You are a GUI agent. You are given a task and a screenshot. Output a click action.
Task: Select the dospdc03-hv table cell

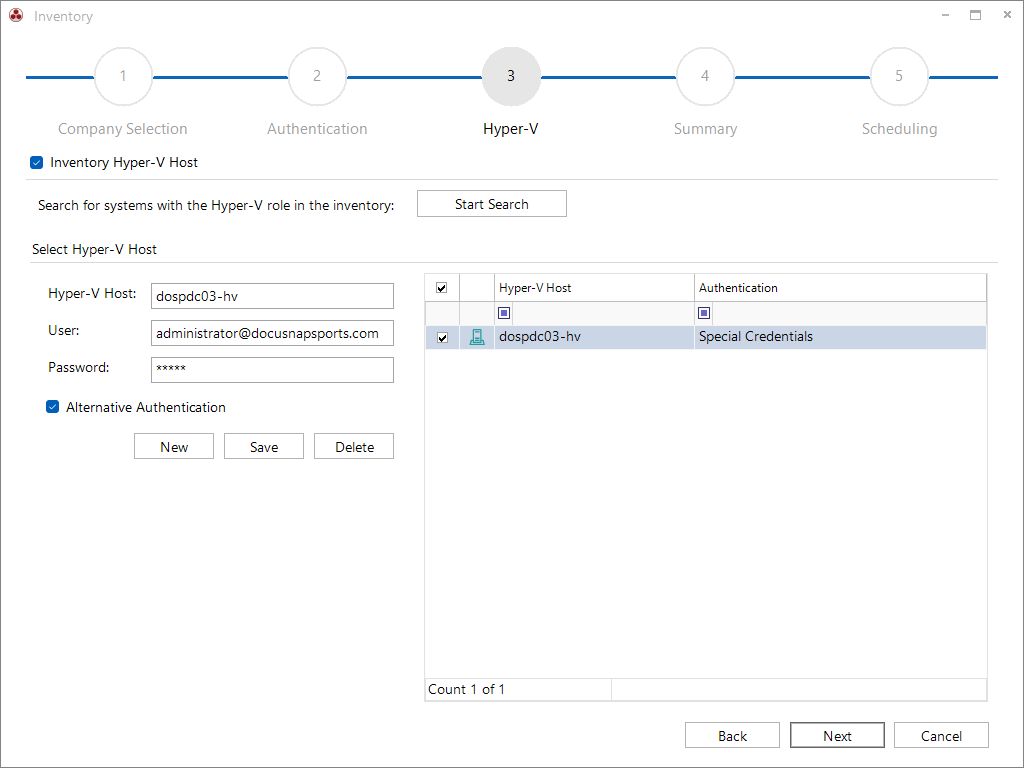click(x=594, y=337)
